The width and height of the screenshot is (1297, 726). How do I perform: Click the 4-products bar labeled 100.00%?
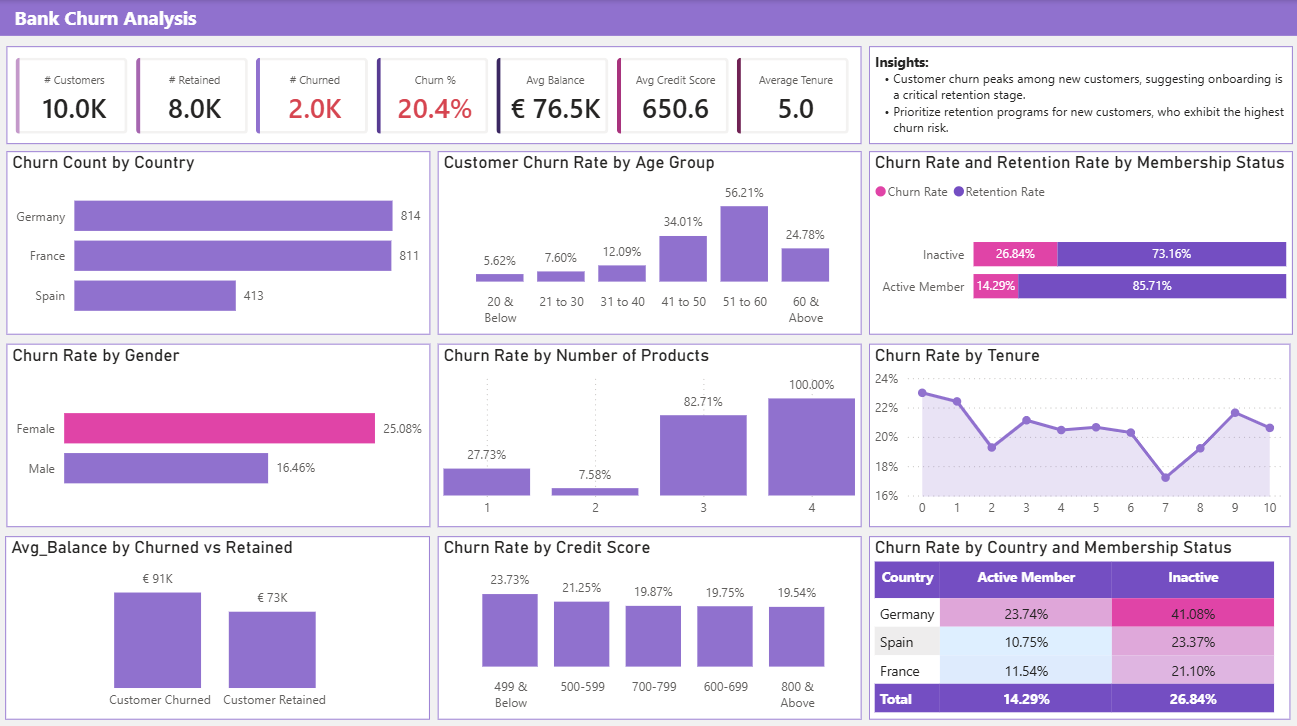coord(811,447)
